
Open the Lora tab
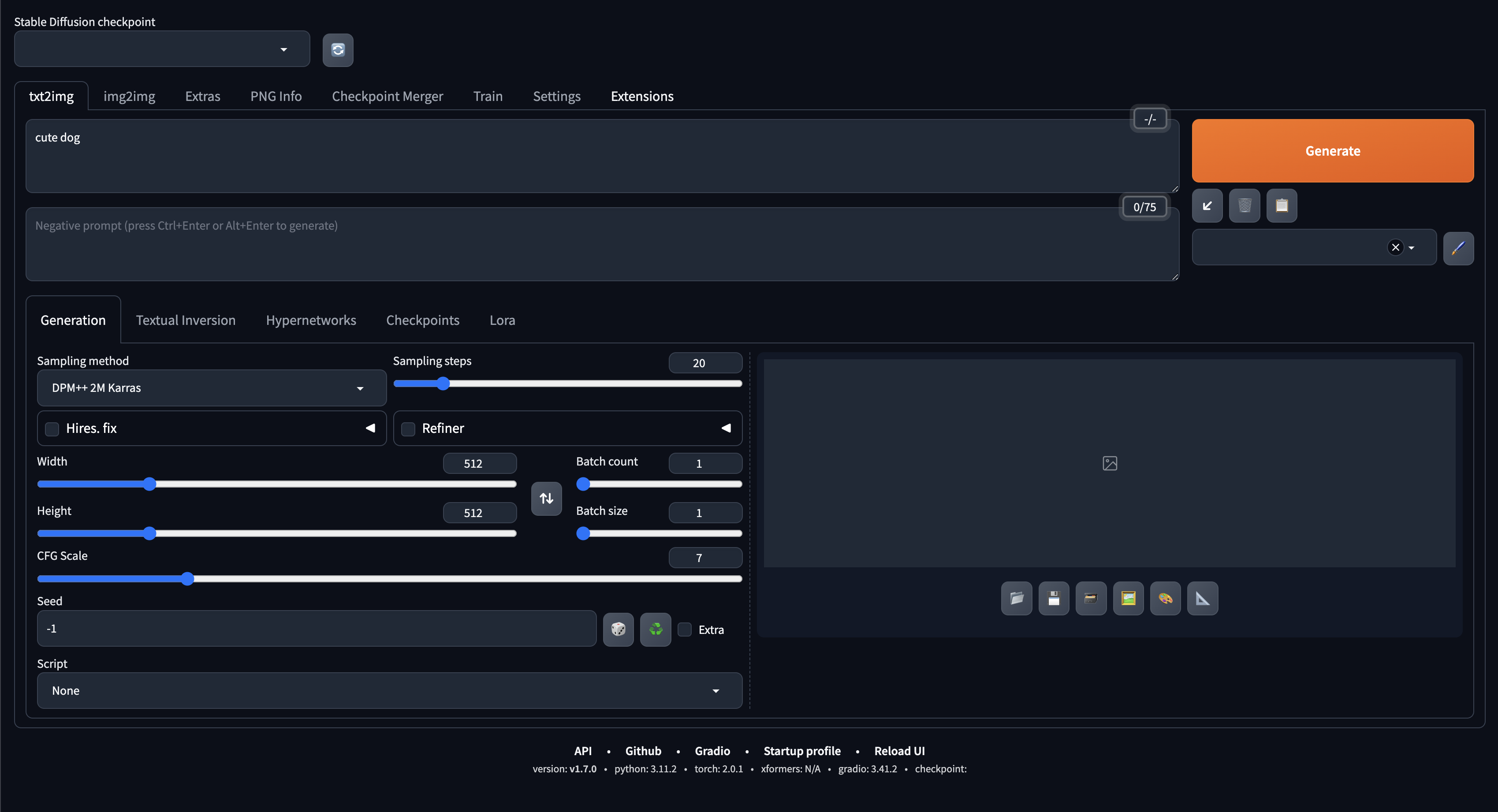coord(502,320)
